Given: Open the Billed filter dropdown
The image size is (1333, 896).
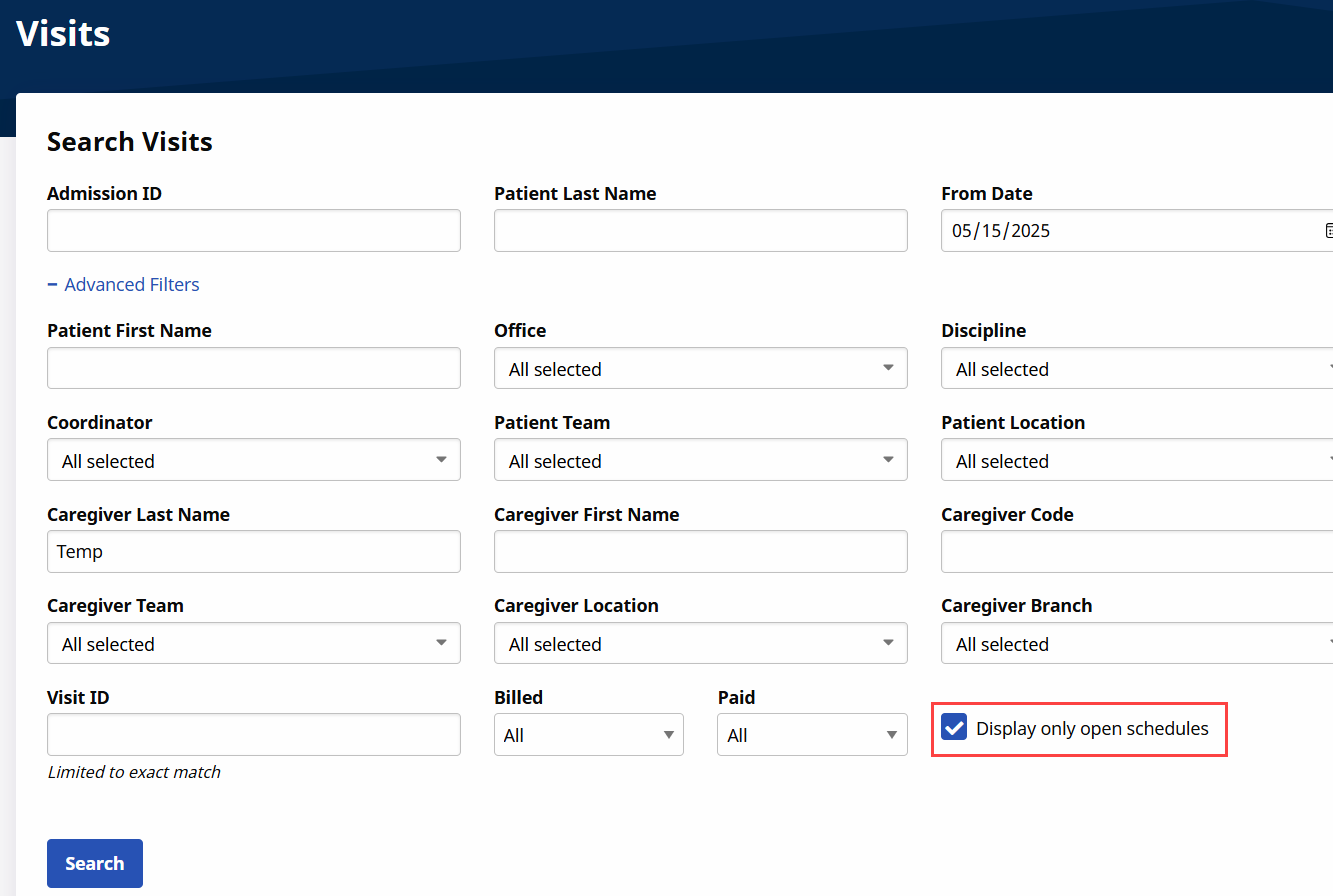Looking at the screenshot, I should coord(588,735).
